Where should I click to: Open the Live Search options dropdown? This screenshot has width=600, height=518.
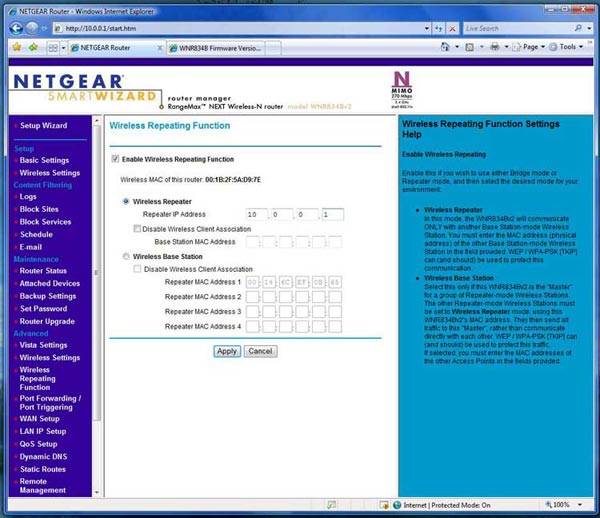tap(590, 28)
